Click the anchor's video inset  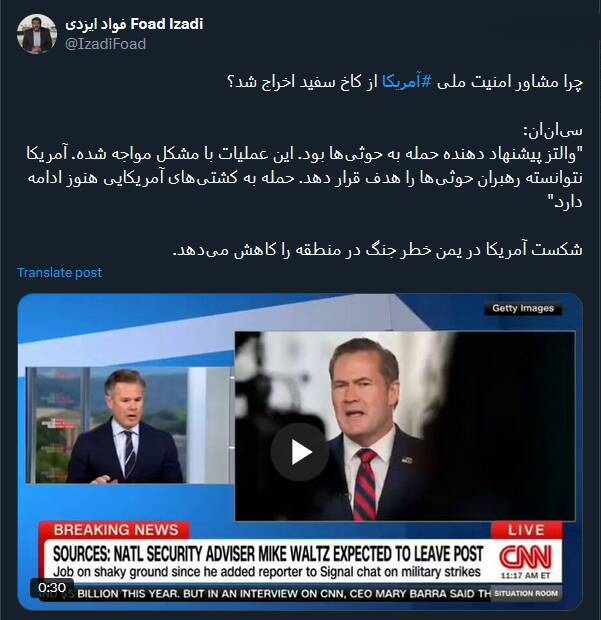(x=128, y=425)
